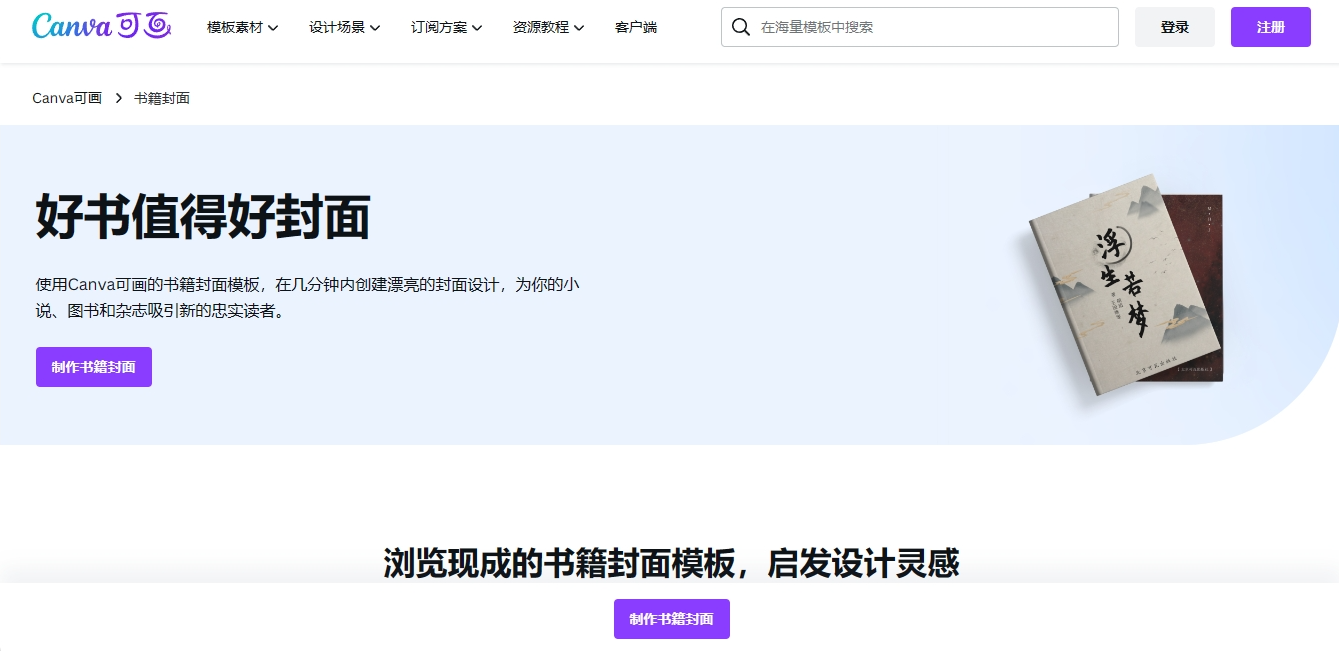Expand the 订阅方案 dropdown arrow
The width and height of the screenshot is (1339, 651).
pos(477,28)
